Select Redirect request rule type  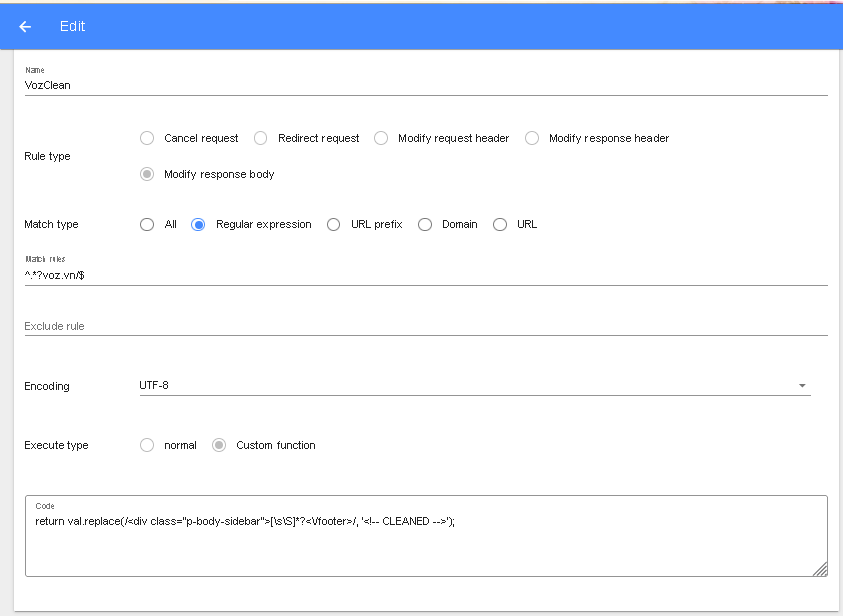pos(260,138)
